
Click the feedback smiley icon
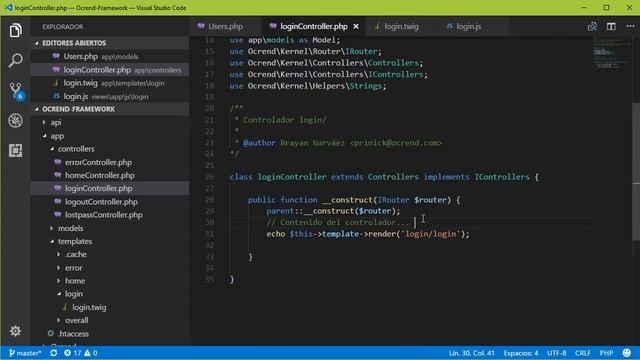point(627,353)
